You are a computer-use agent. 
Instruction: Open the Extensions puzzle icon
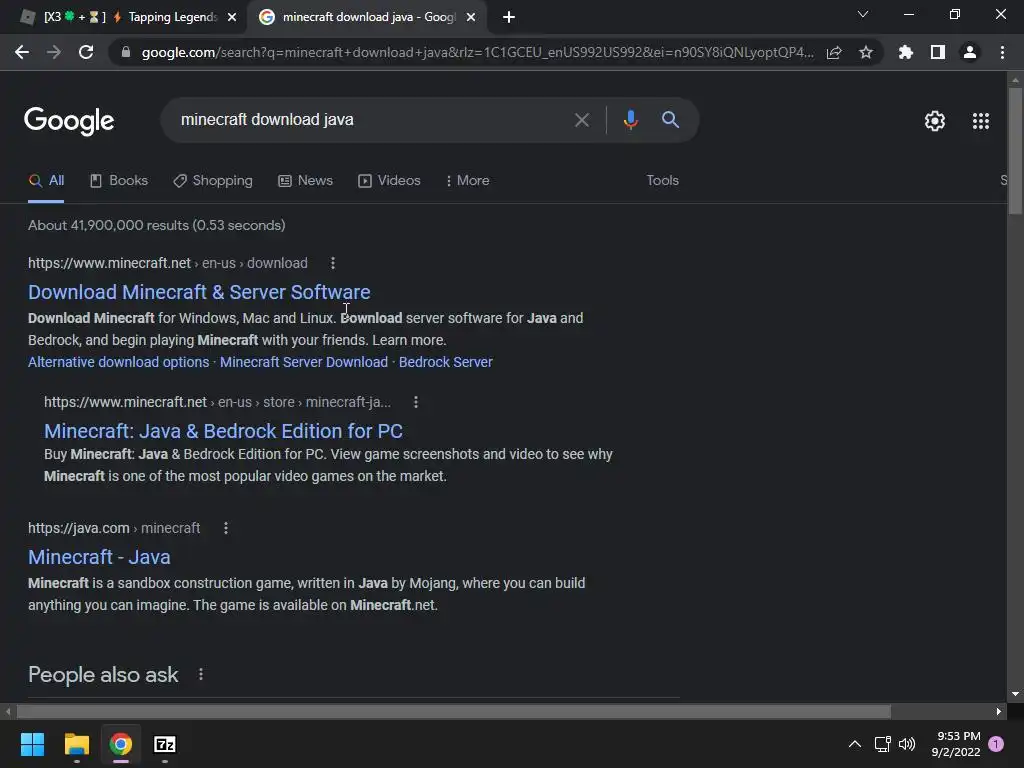coord(905,52)
